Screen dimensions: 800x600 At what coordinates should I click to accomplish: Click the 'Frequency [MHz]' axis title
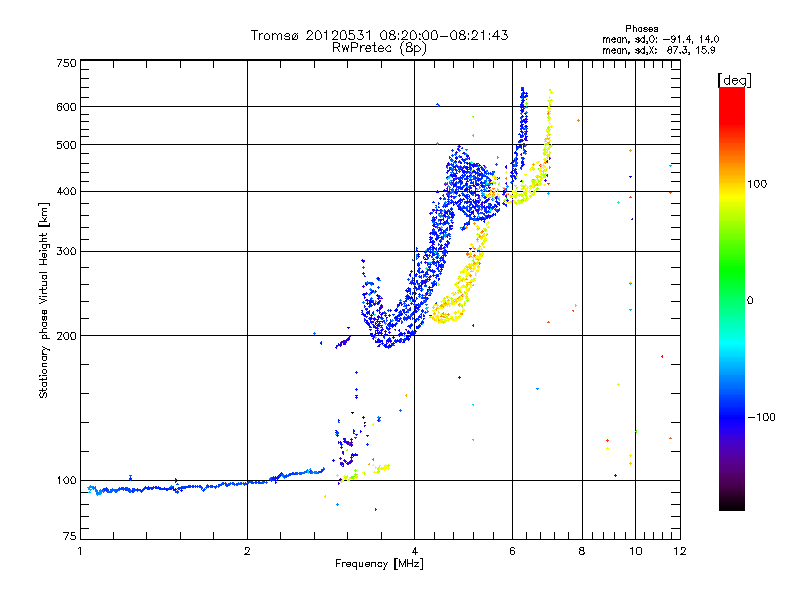(379, 564)
